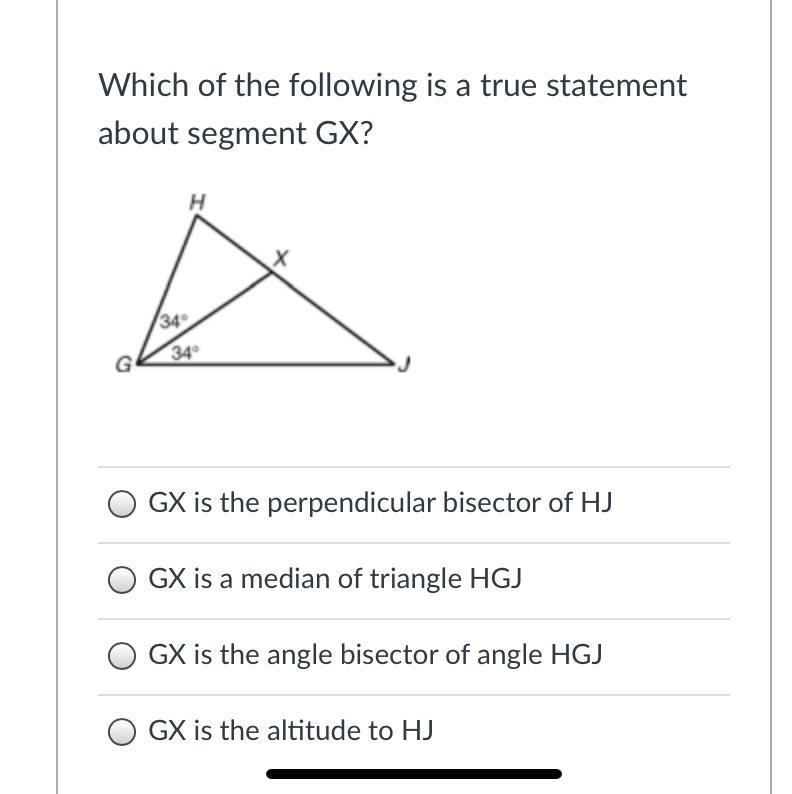Image resolution: width=792 pixels, height=794 pixels.
Task: Tap the triangle HGJ diagram image
Action: click(263, 284)
